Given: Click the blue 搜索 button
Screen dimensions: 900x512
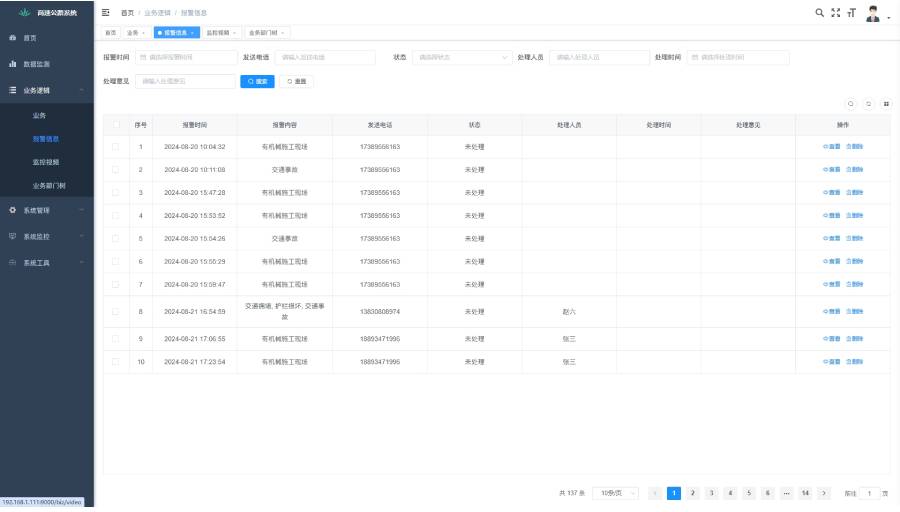Looking at the screenshot, I should tap(257, 82).
